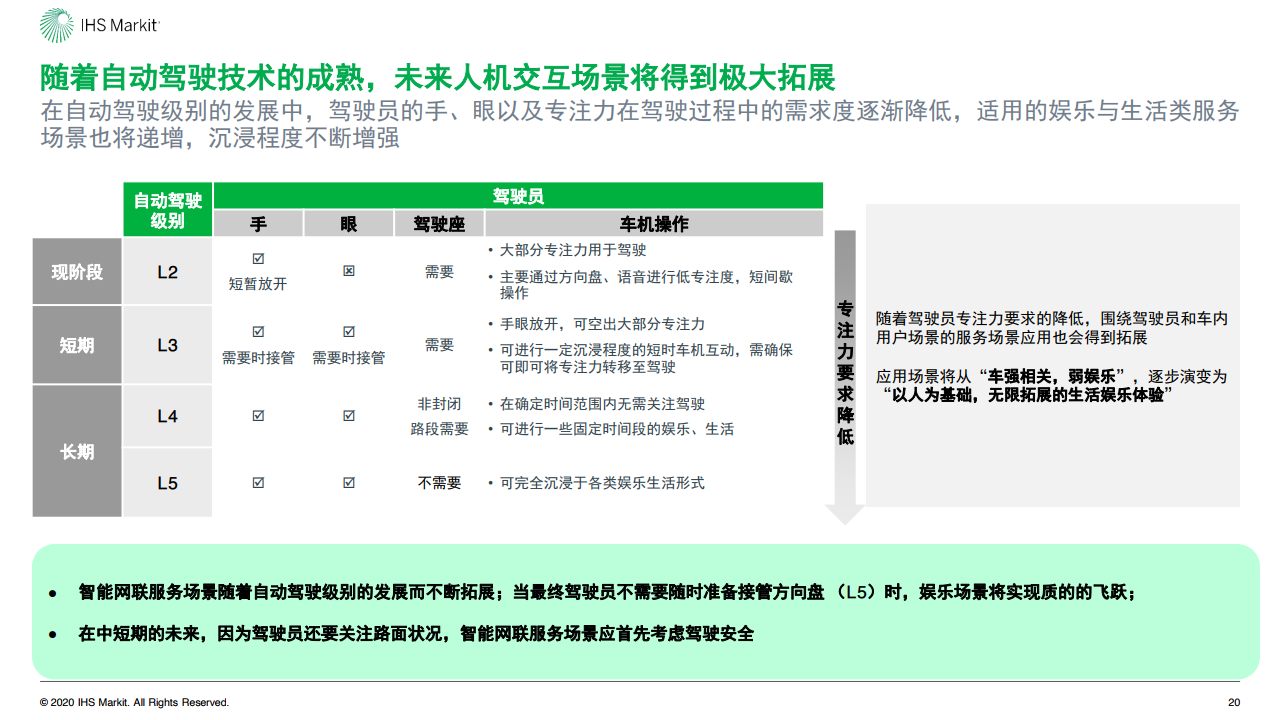
Task: Click the page number 20
Action: tap(1234, 702)
